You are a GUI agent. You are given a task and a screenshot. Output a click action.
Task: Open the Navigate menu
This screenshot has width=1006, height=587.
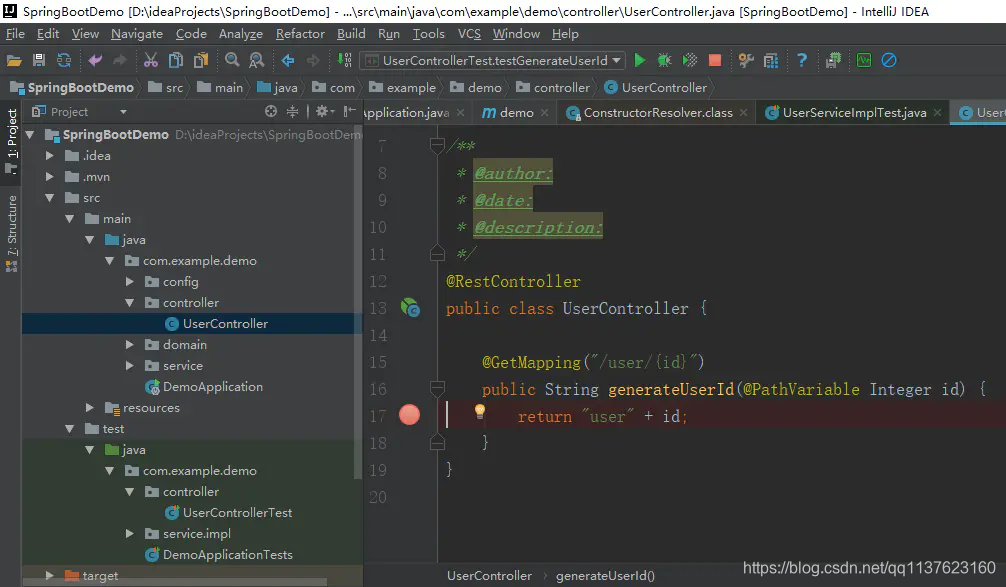137,34
